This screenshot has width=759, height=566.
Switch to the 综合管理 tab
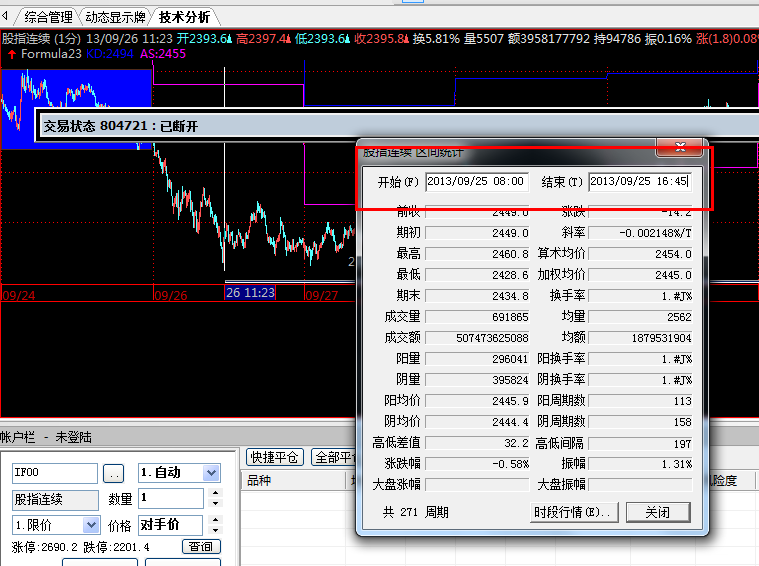click(x=47, y=17)
